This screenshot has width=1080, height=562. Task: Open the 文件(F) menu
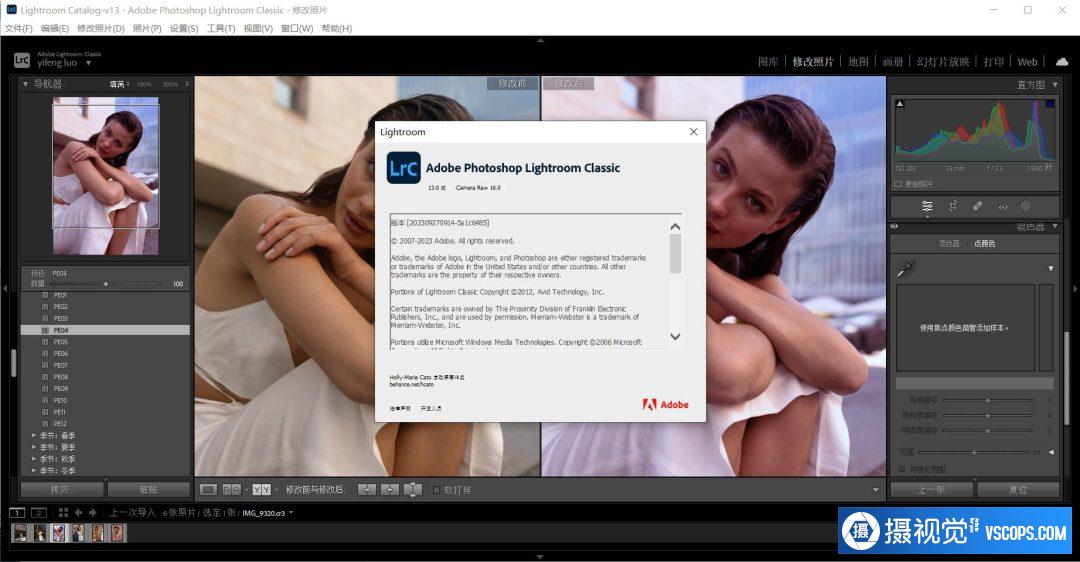19,28
